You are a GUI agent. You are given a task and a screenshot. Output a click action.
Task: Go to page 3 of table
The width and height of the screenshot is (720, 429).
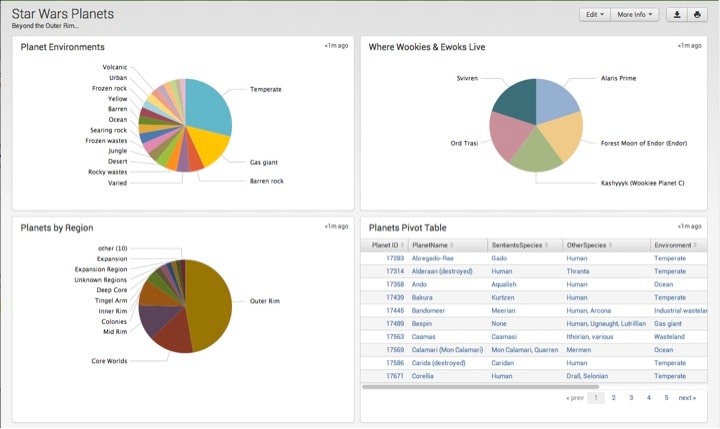pyautogui.click(x=631, y=398)
